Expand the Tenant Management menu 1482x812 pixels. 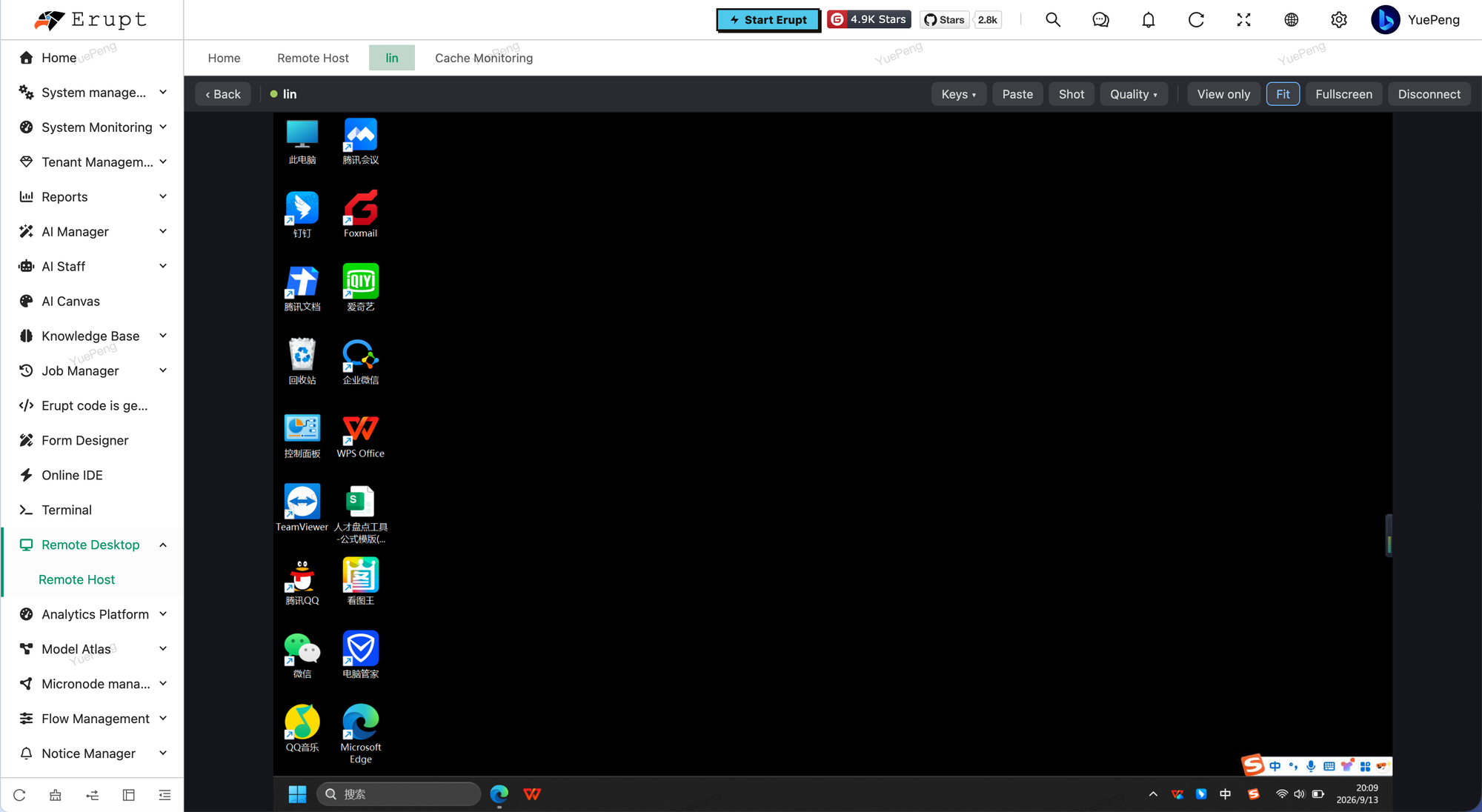[92, 162]
